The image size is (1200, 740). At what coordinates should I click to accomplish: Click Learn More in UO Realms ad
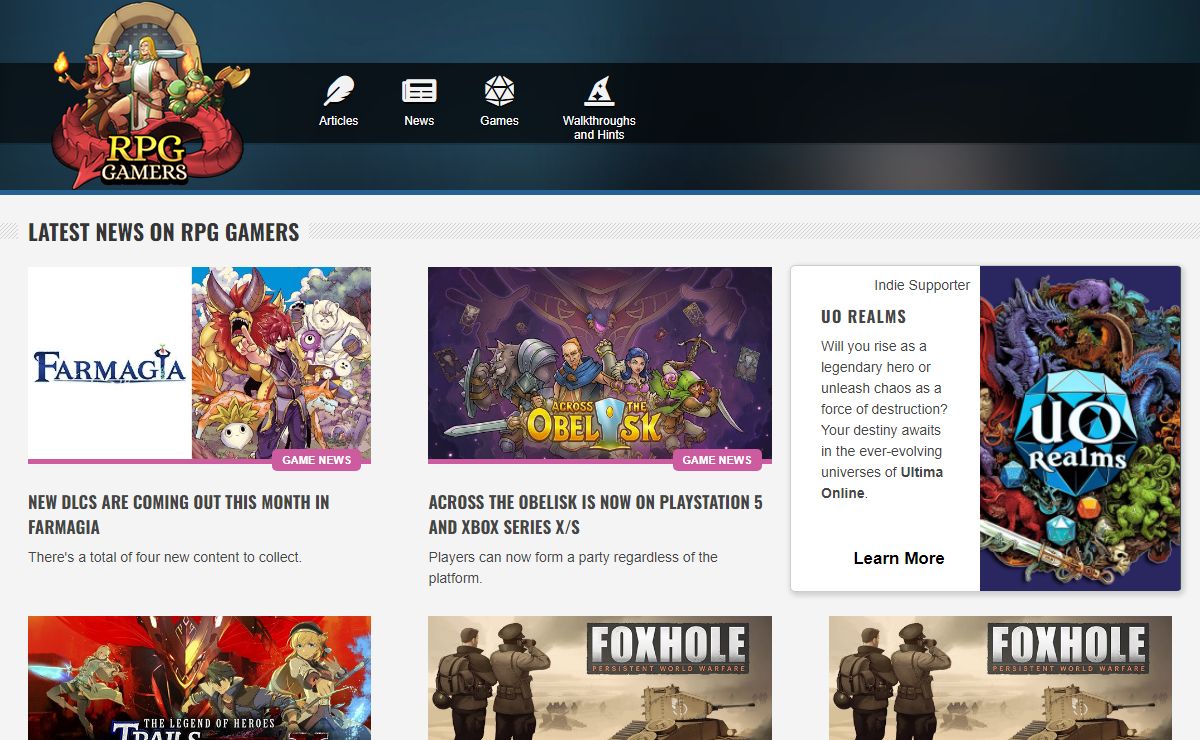(x=898, y=558)
